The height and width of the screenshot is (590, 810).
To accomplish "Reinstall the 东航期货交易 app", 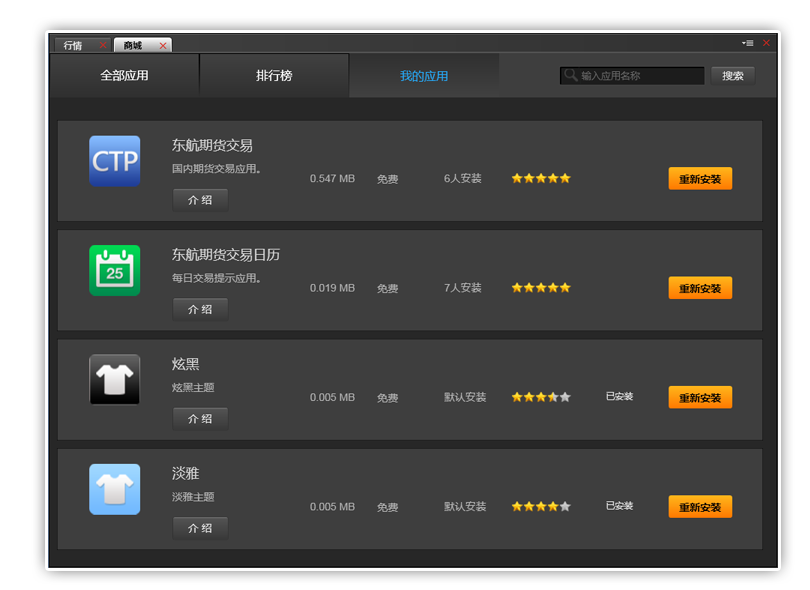I will tap(700, 179).
